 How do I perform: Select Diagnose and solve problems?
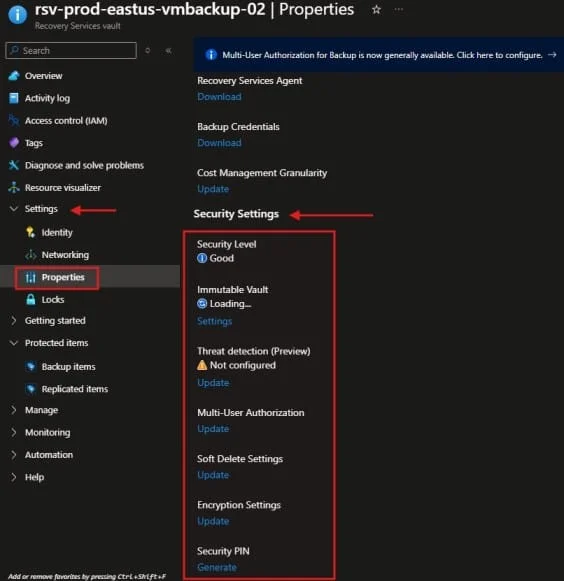tap(84, 165)
